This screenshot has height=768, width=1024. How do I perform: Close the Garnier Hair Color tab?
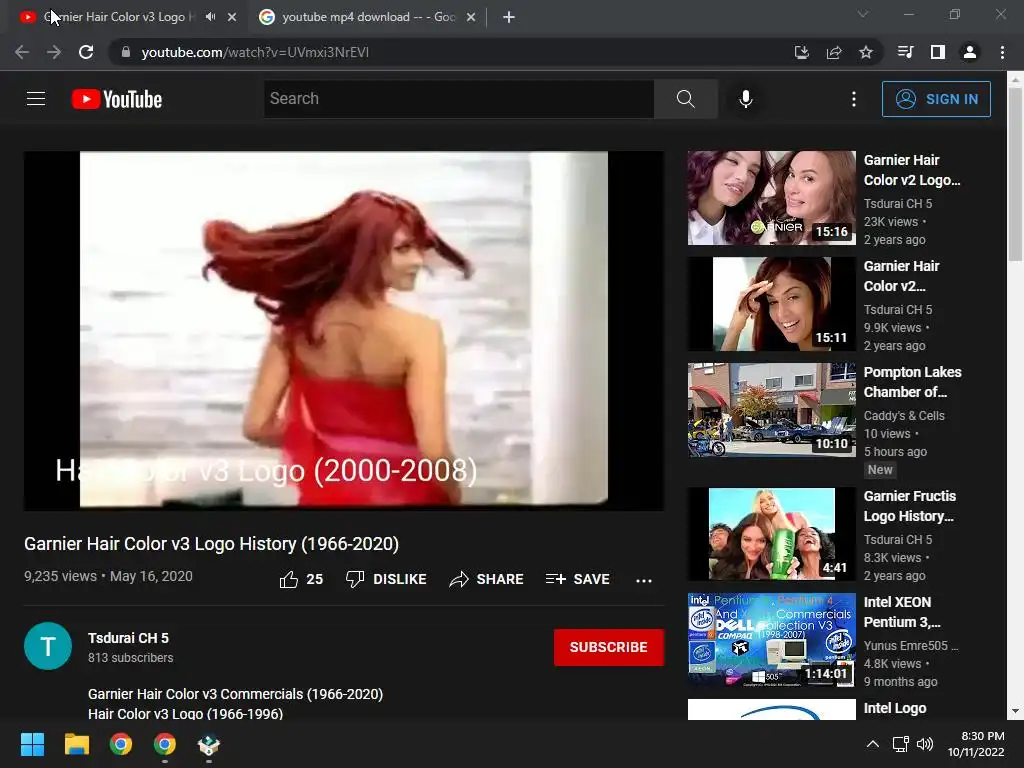tap(232, 17)
